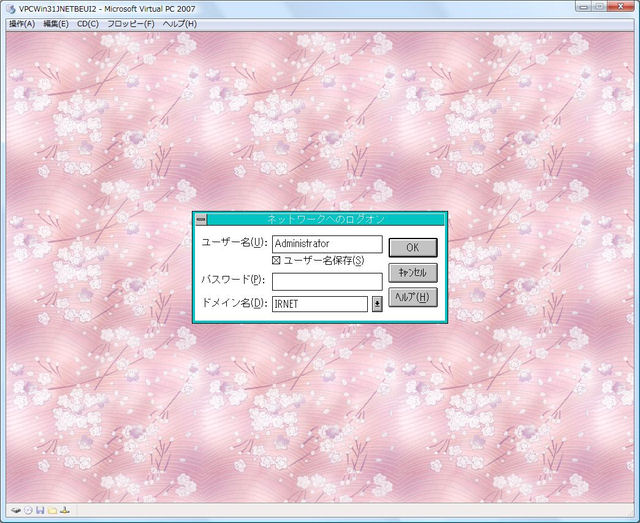
Task: Focus the パスワード input field
Action: click(327, 282)
